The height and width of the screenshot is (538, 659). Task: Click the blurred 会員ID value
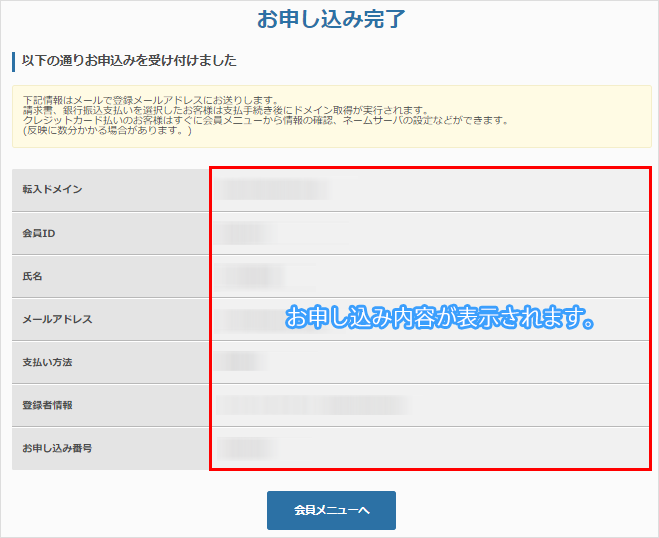(x=245, y=233)
